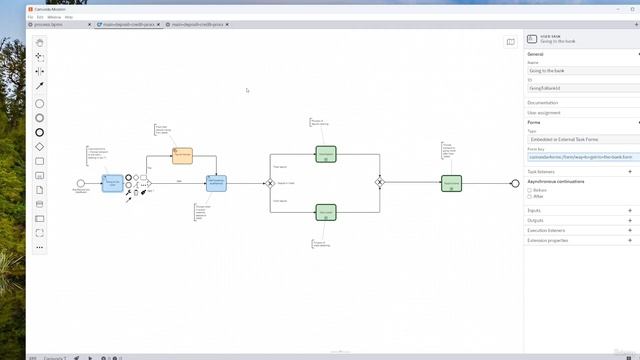Enable the After asynchronous continuation checkbox
The height and width of the screenshot is (360, 640).
[x=529, y=197]
